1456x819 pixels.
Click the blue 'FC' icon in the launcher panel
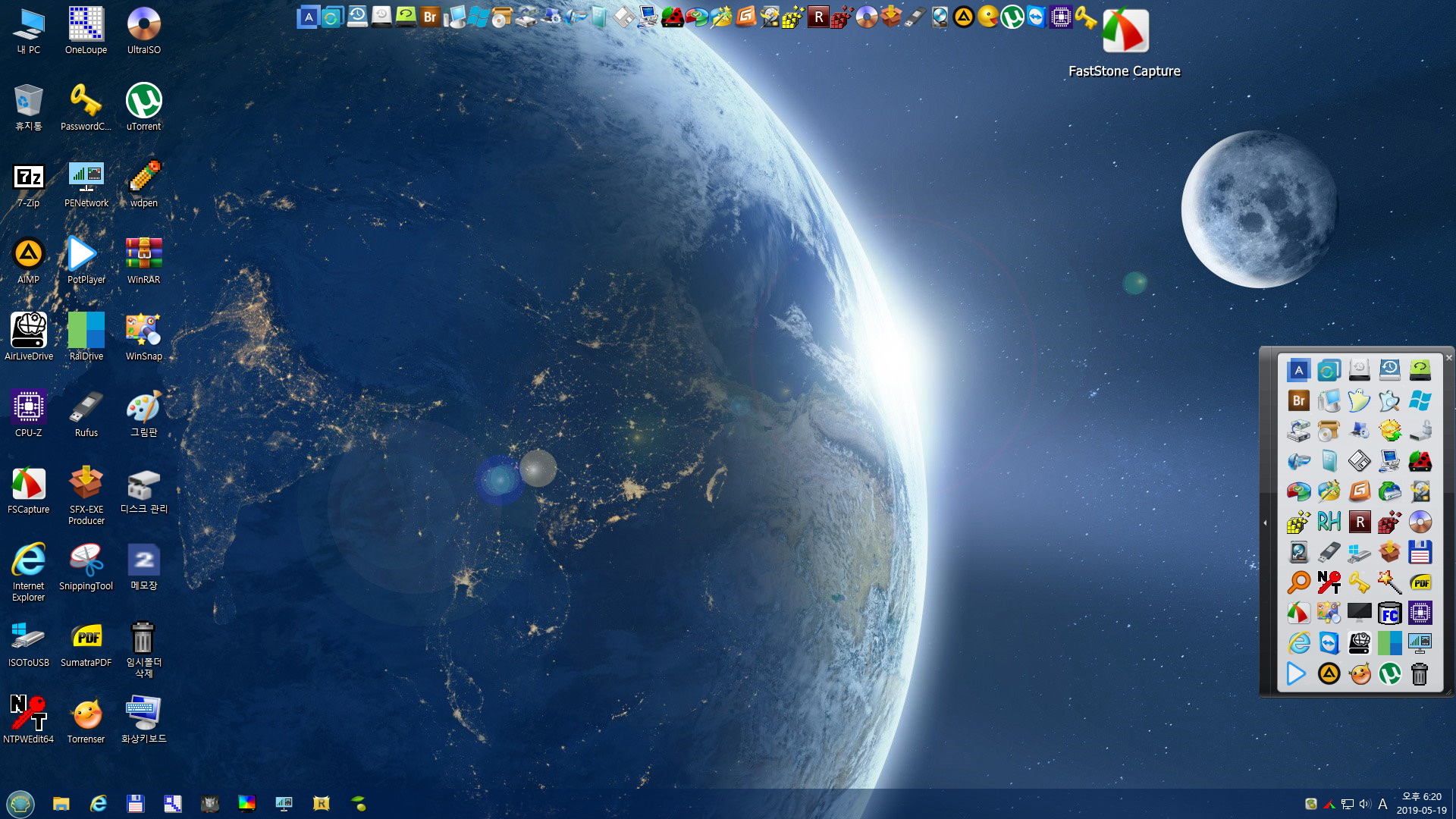pyautogui.click(x=1389, y=613)
